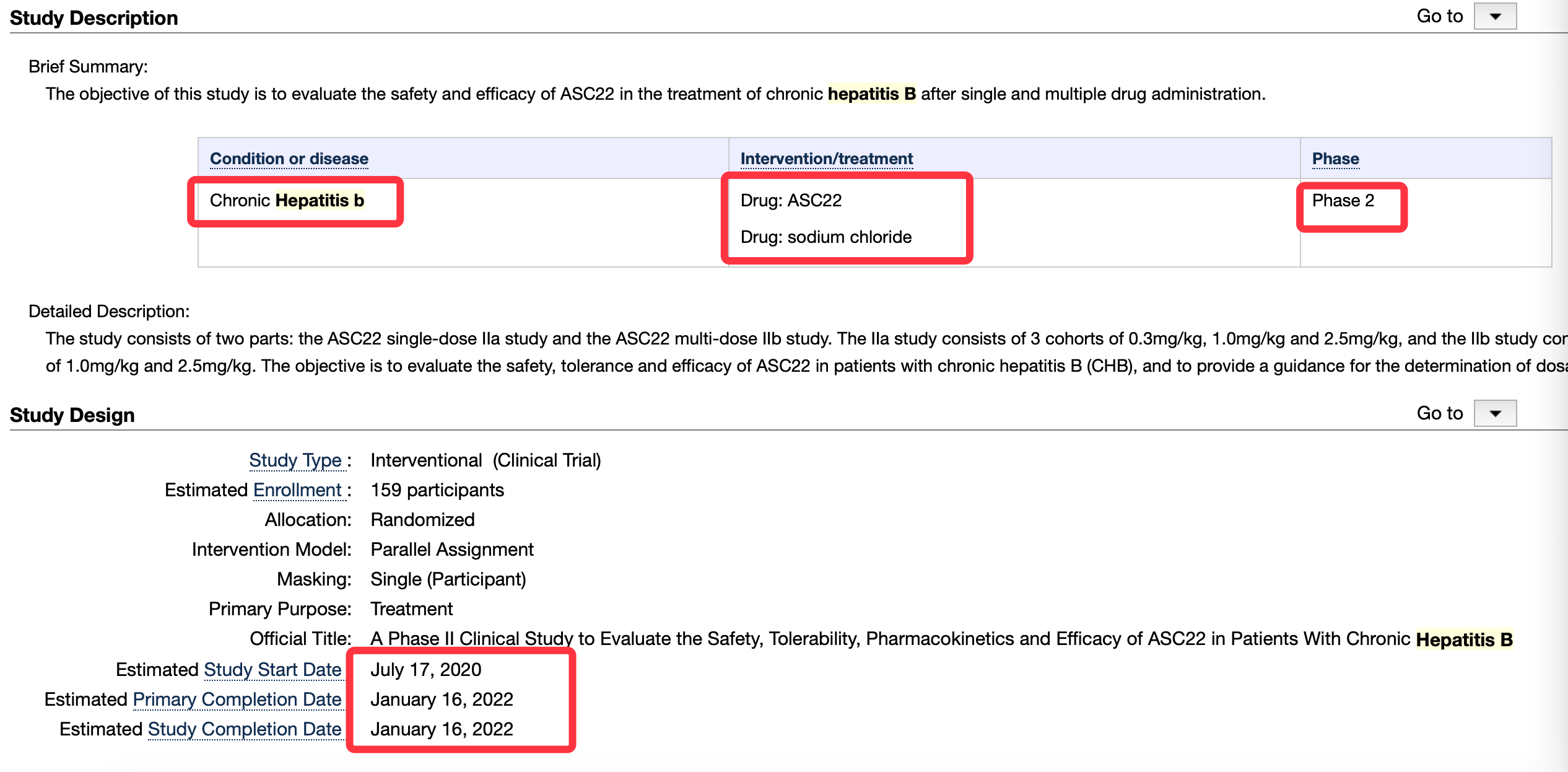Image resolution: width=1568 pixels, height=772 pixels.
Task: Select the Allocation label
Action: click(x=308, y=520)
